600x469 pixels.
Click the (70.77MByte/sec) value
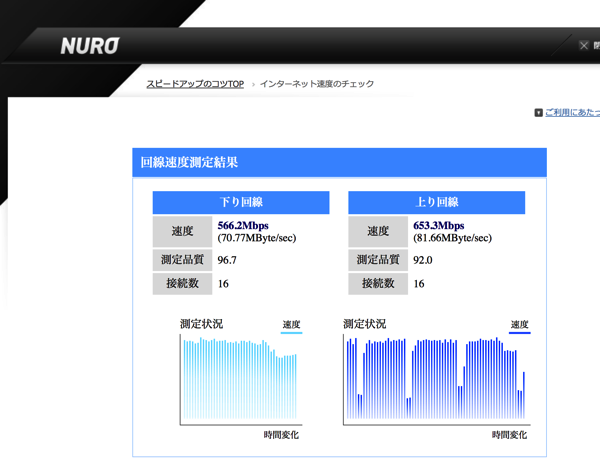(x=257, y=238)
